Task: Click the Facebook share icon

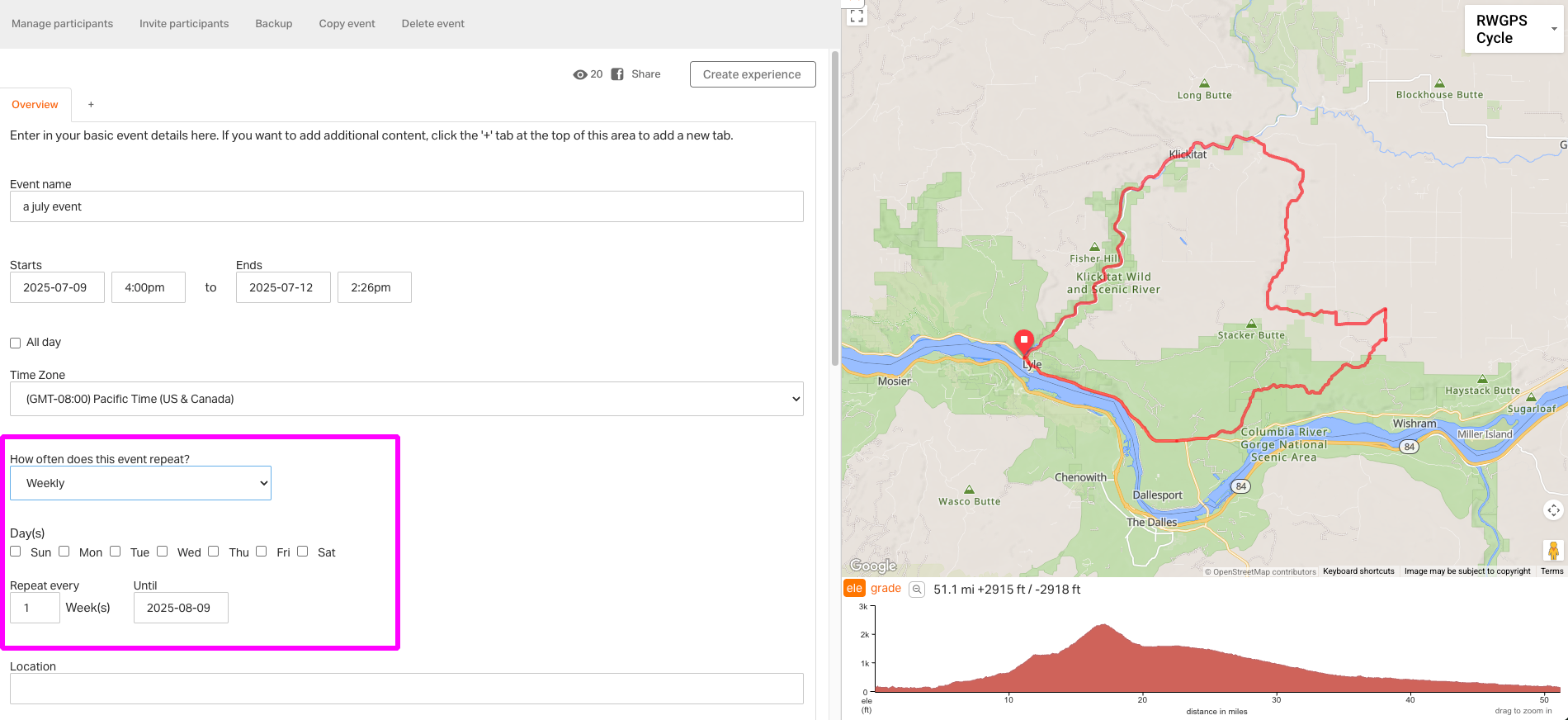Action: point(617,74)
